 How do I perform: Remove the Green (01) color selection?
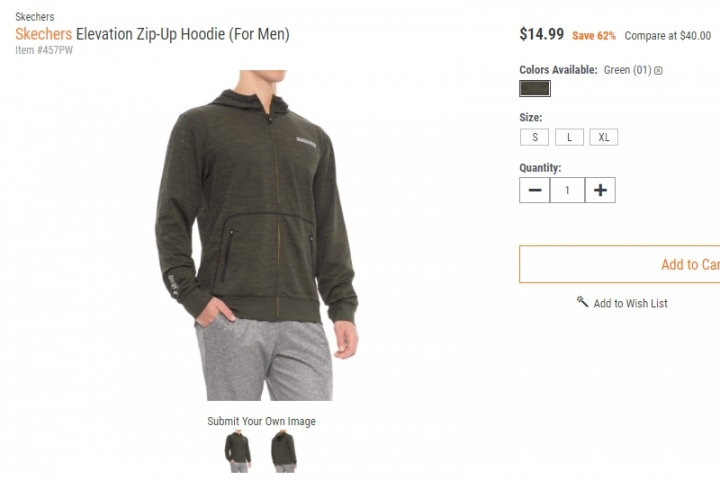[658, 70]
